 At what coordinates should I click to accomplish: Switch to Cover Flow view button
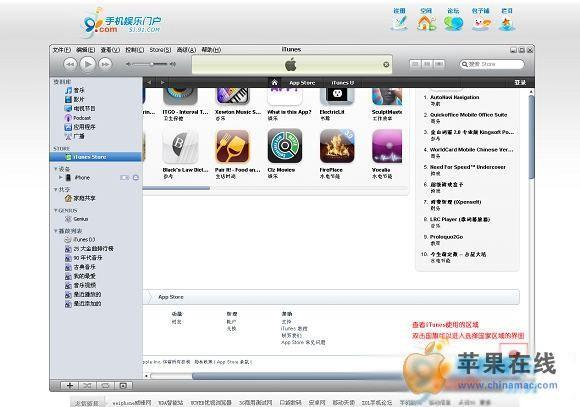pyautogui.click(x=439, y=64)
